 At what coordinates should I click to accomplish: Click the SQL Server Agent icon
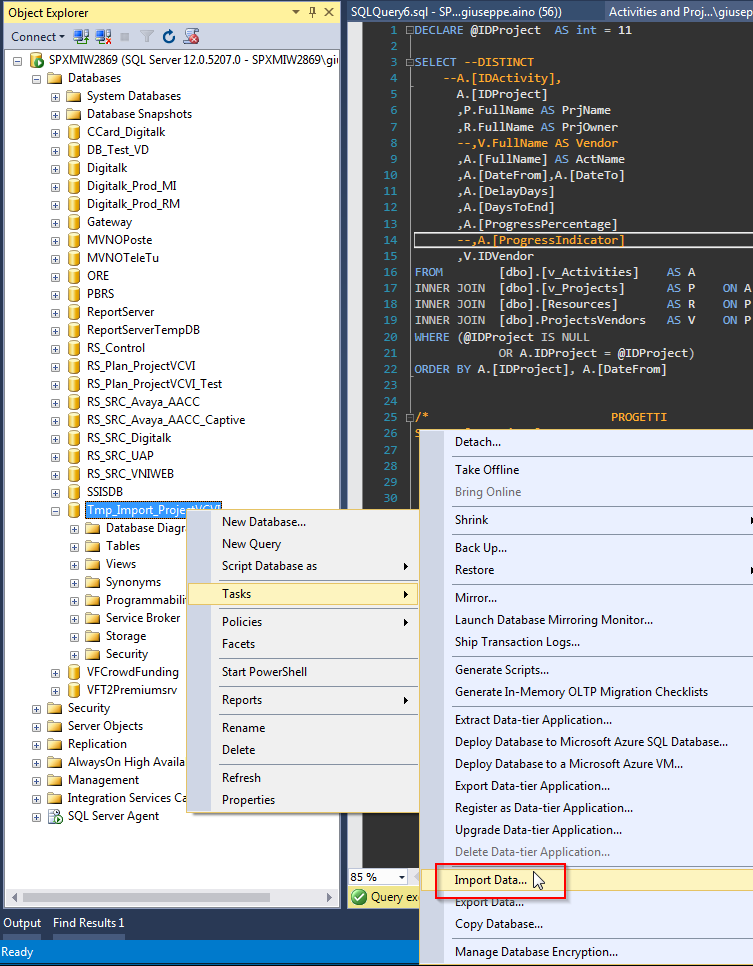click(55, 816)
